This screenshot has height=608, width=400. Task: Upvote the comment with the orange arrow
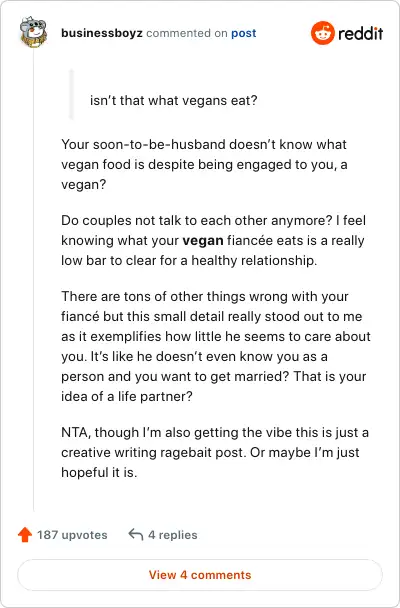25,535
